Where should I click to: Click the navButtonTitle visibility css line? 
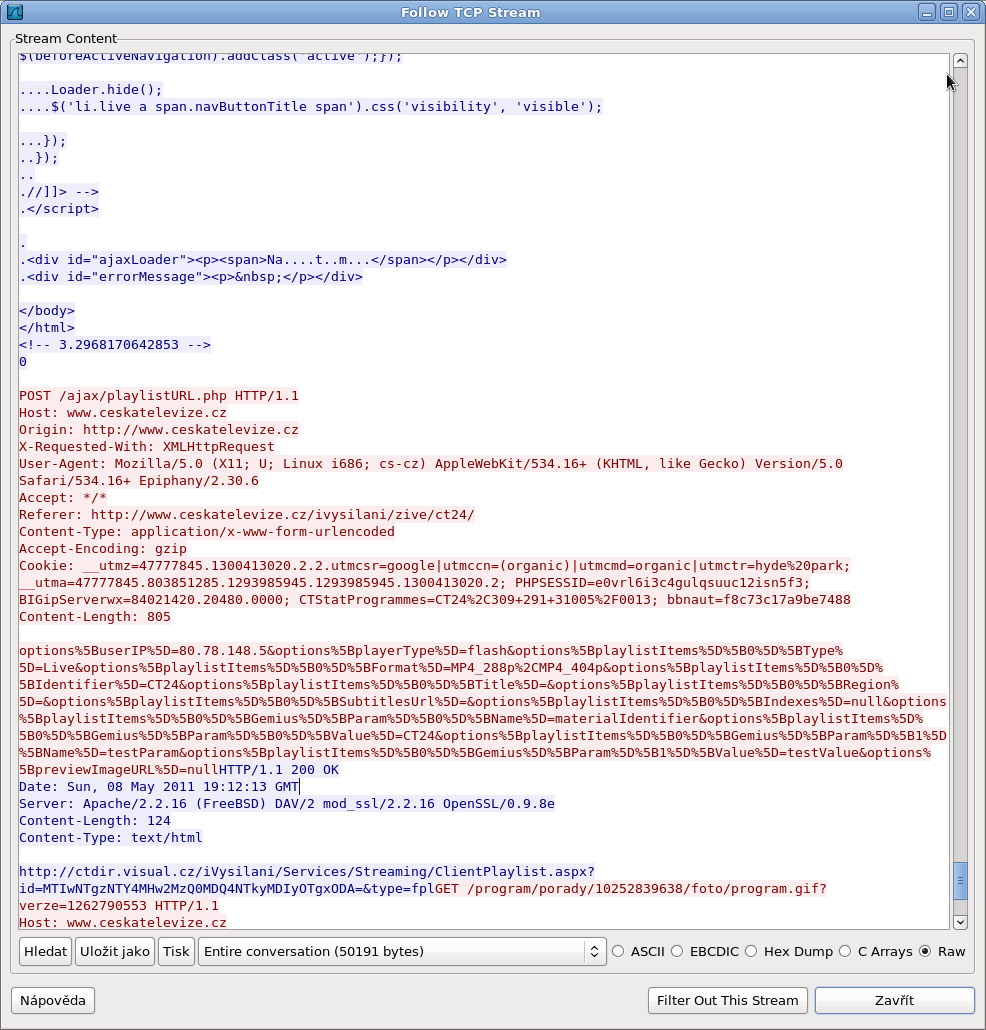(x=311, y=106)
